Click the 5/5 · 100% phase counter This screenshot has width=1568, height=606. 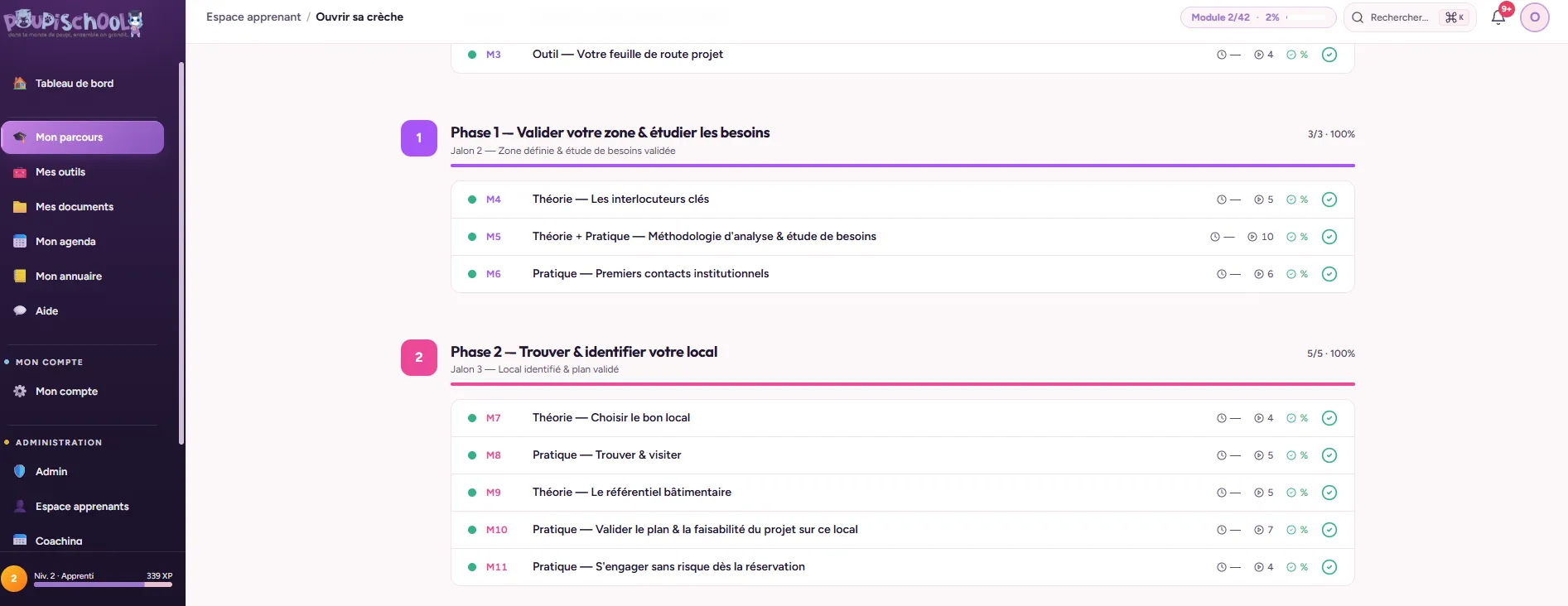1331,353
